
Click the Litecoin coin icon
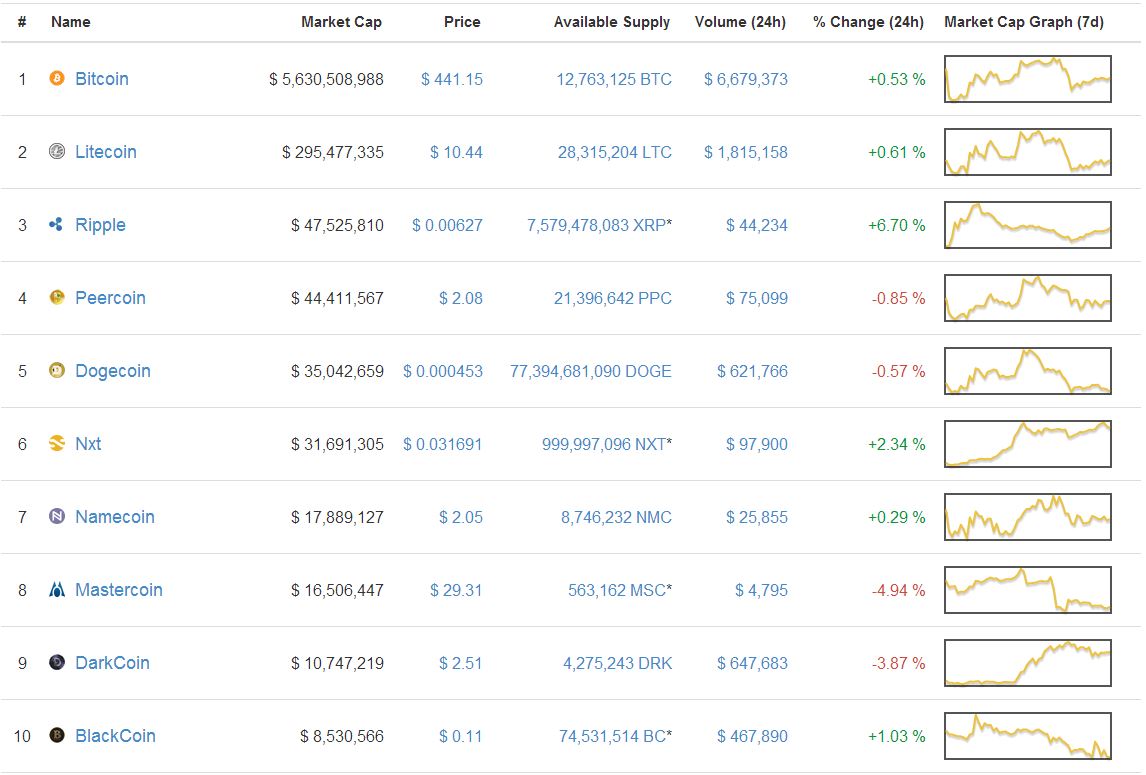57,151
